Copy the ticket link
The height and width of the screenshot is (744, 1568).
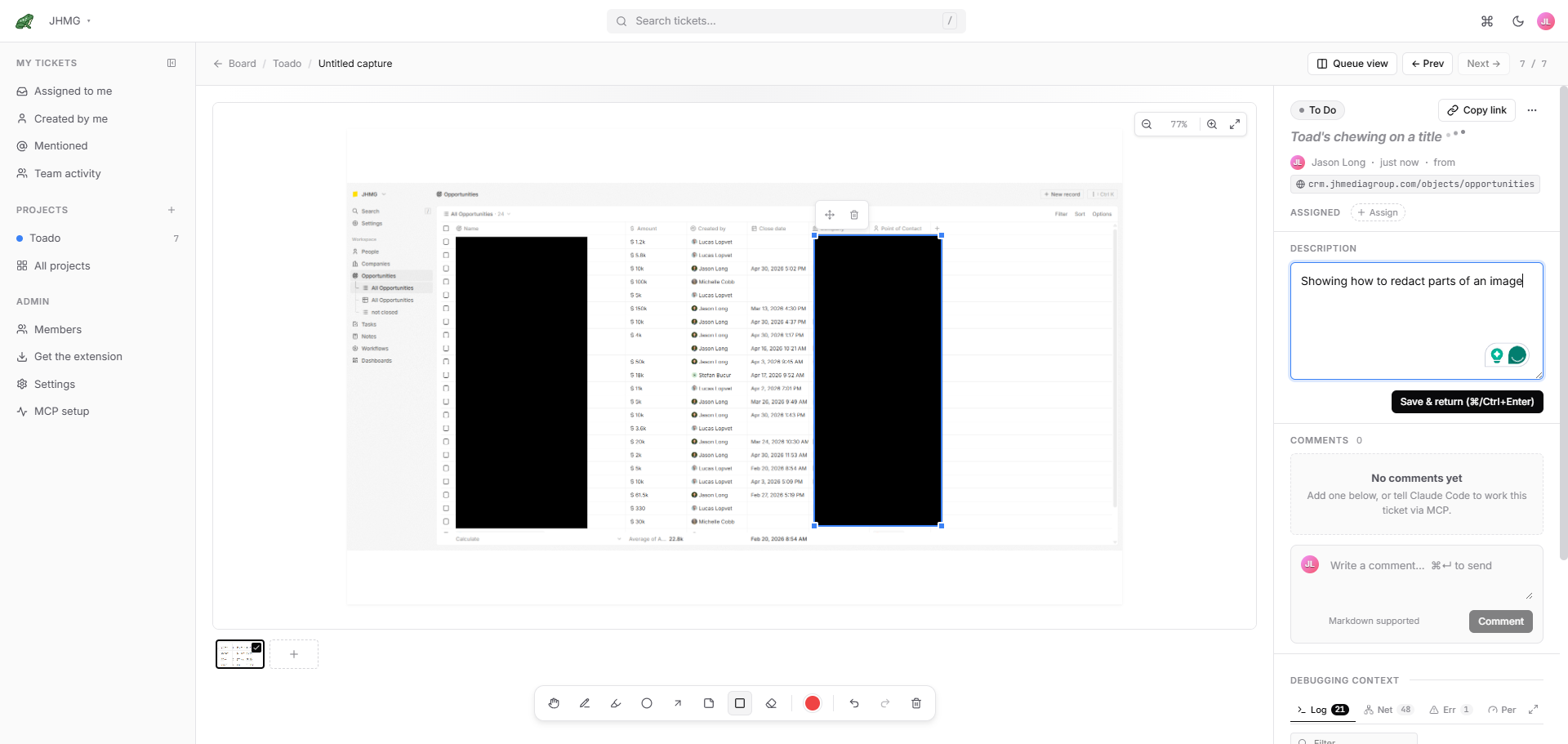click(x=1477, y=110)
